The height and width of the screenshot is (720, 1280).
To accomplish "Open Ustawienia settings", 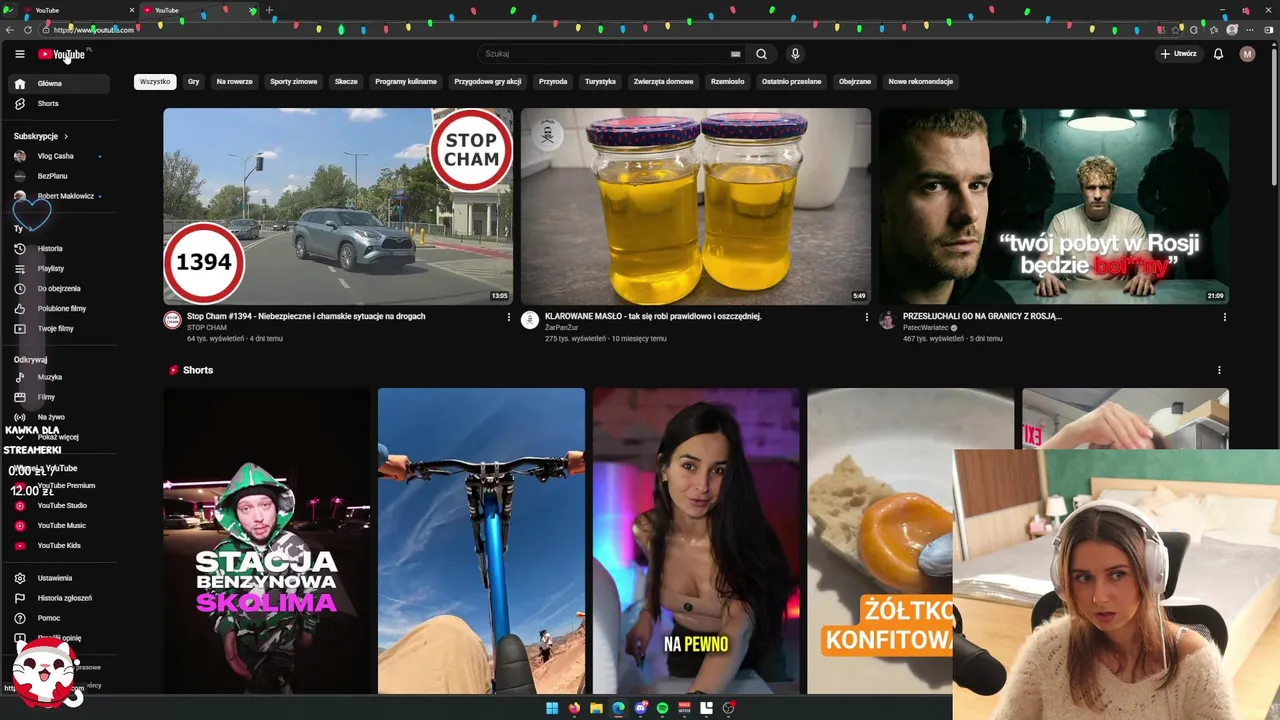I will click(58, 578).
